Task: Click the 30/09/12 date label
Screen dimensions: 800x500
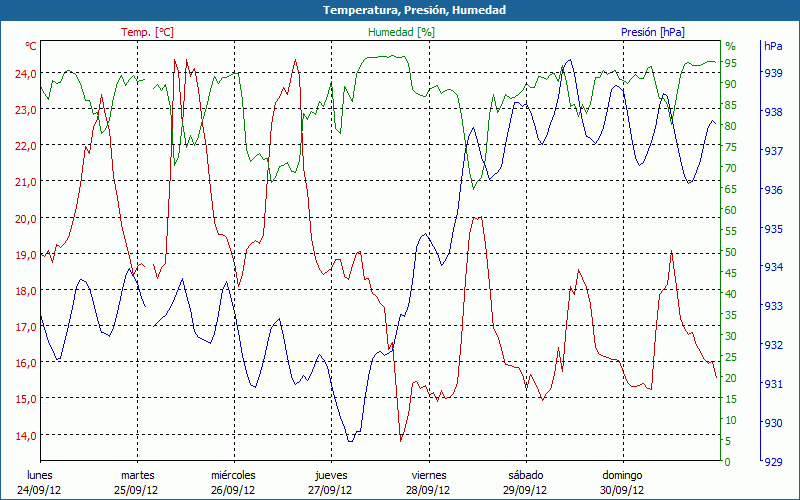Action: coord(622,490)
